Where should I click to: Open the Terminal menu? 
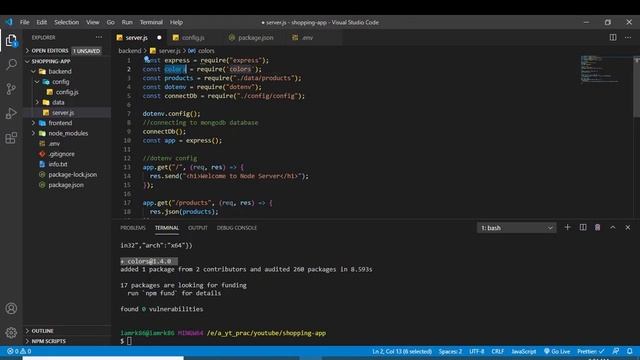click(x=151, y=22)
